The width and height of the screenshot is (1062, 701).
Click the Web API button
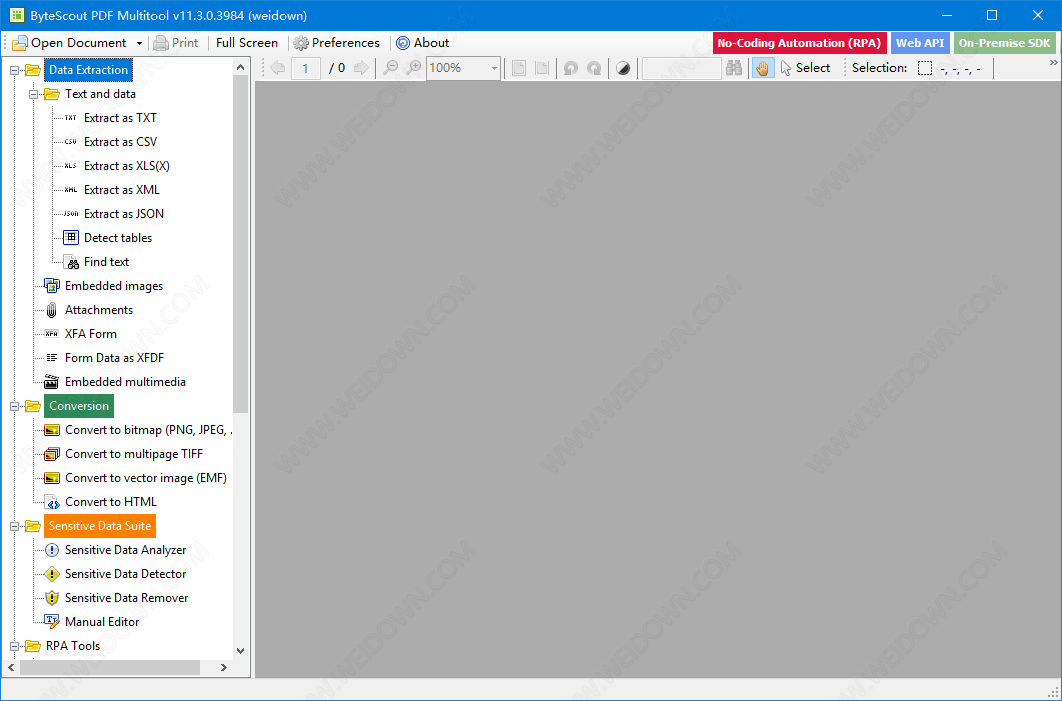920,43
